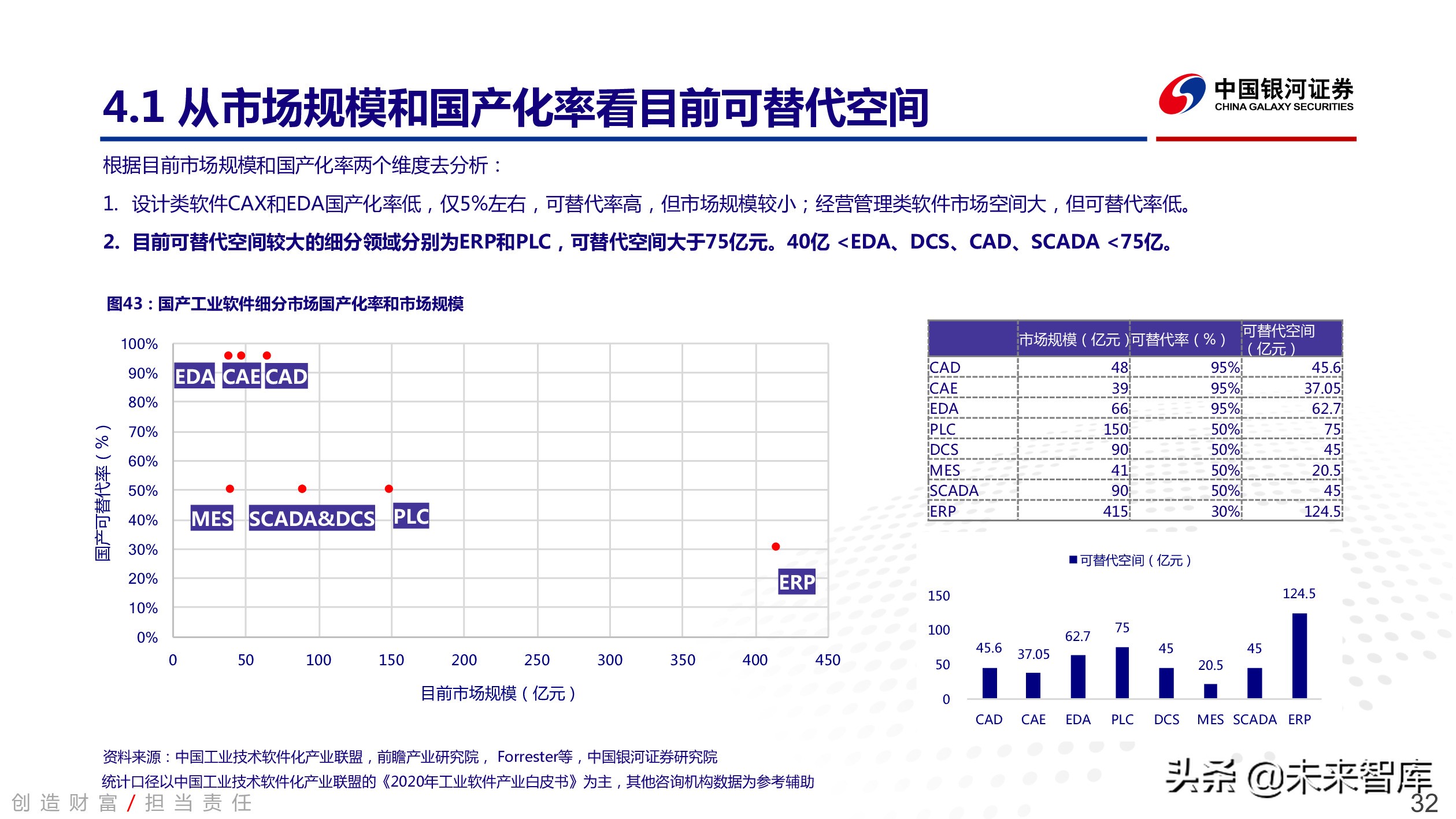
Task: Click the CAE row label in the table
Action: pos(943,388)
